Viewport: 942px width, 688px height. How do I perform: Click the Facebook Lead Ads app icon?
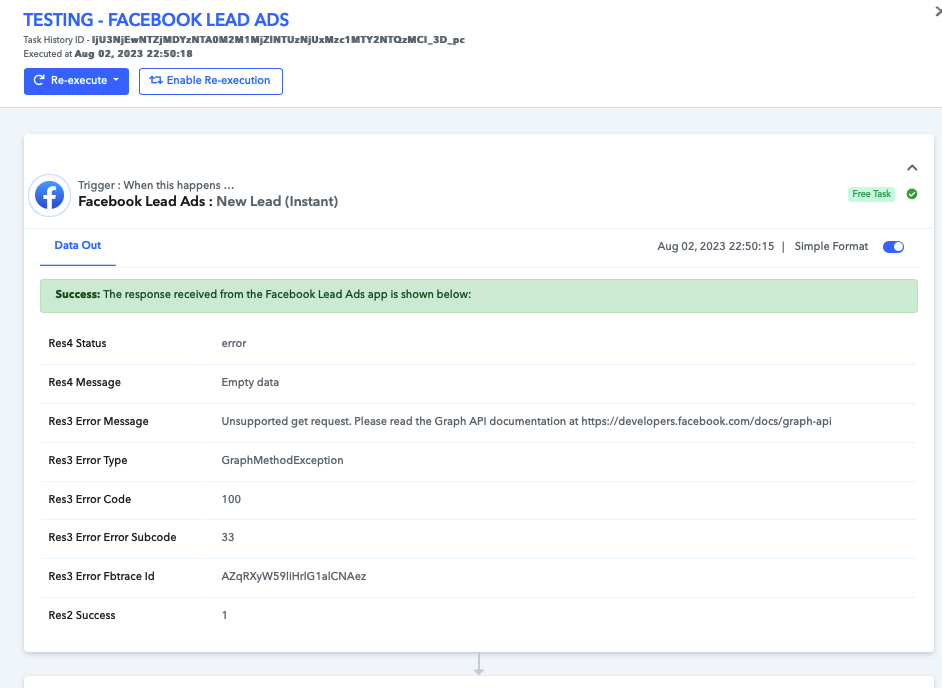point(49,195)
